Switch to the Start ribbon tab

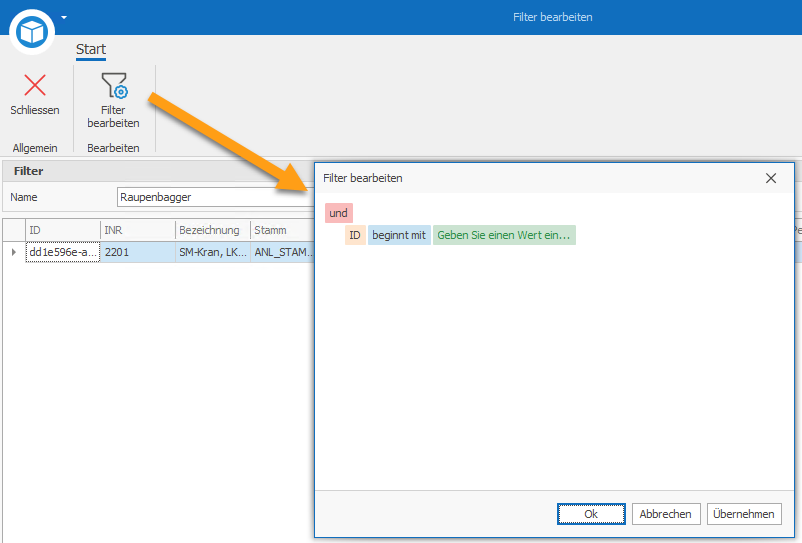(91, 50)
